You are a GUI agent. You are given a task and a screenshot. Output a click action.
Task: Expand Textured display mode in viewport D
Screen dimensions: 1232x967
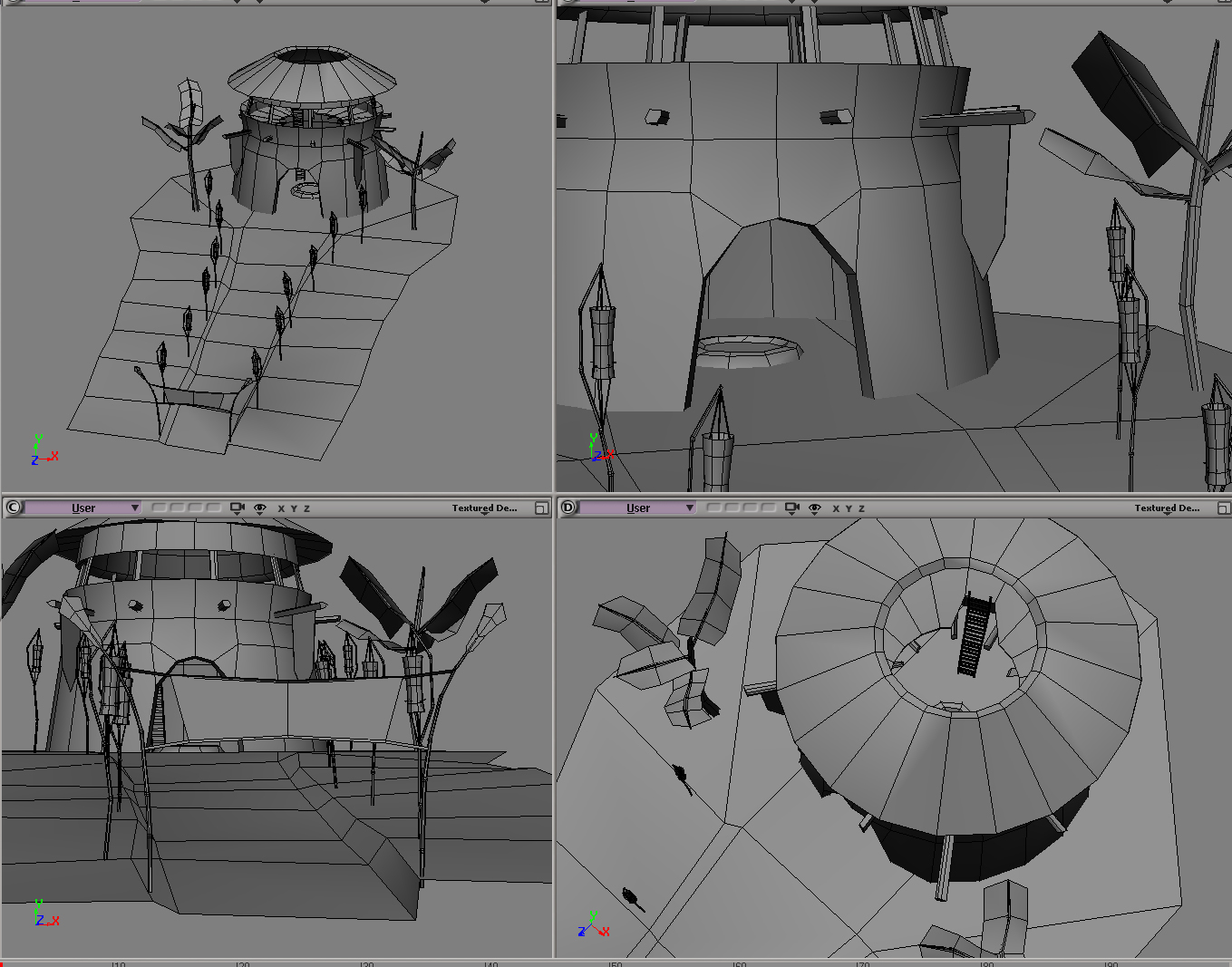pos(1167,508)
